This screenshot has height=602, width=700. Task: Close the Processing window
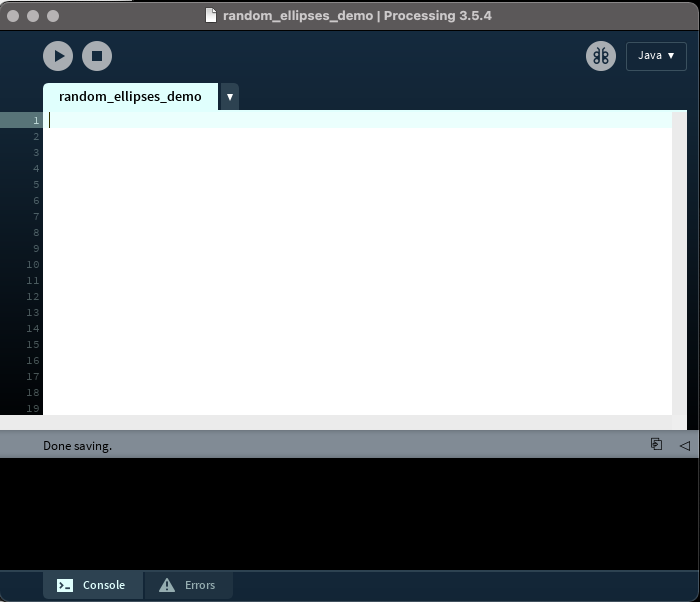(13, 16)
